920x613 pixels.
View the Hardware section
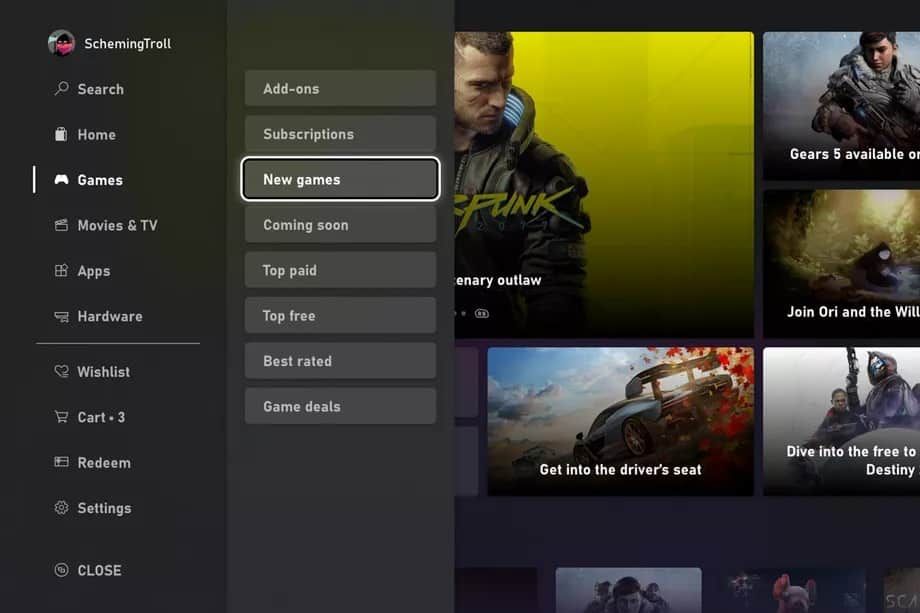click(110, 316)
